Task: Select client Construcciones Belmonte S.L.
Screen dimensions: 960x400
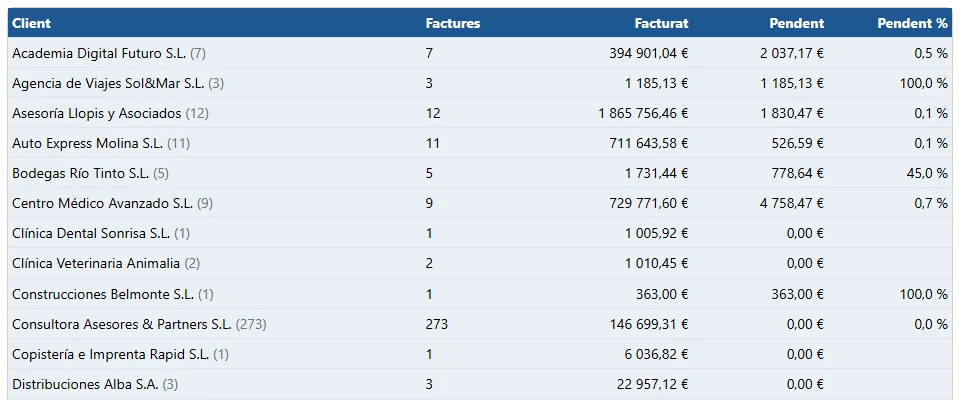Action: tap(103, 294)
